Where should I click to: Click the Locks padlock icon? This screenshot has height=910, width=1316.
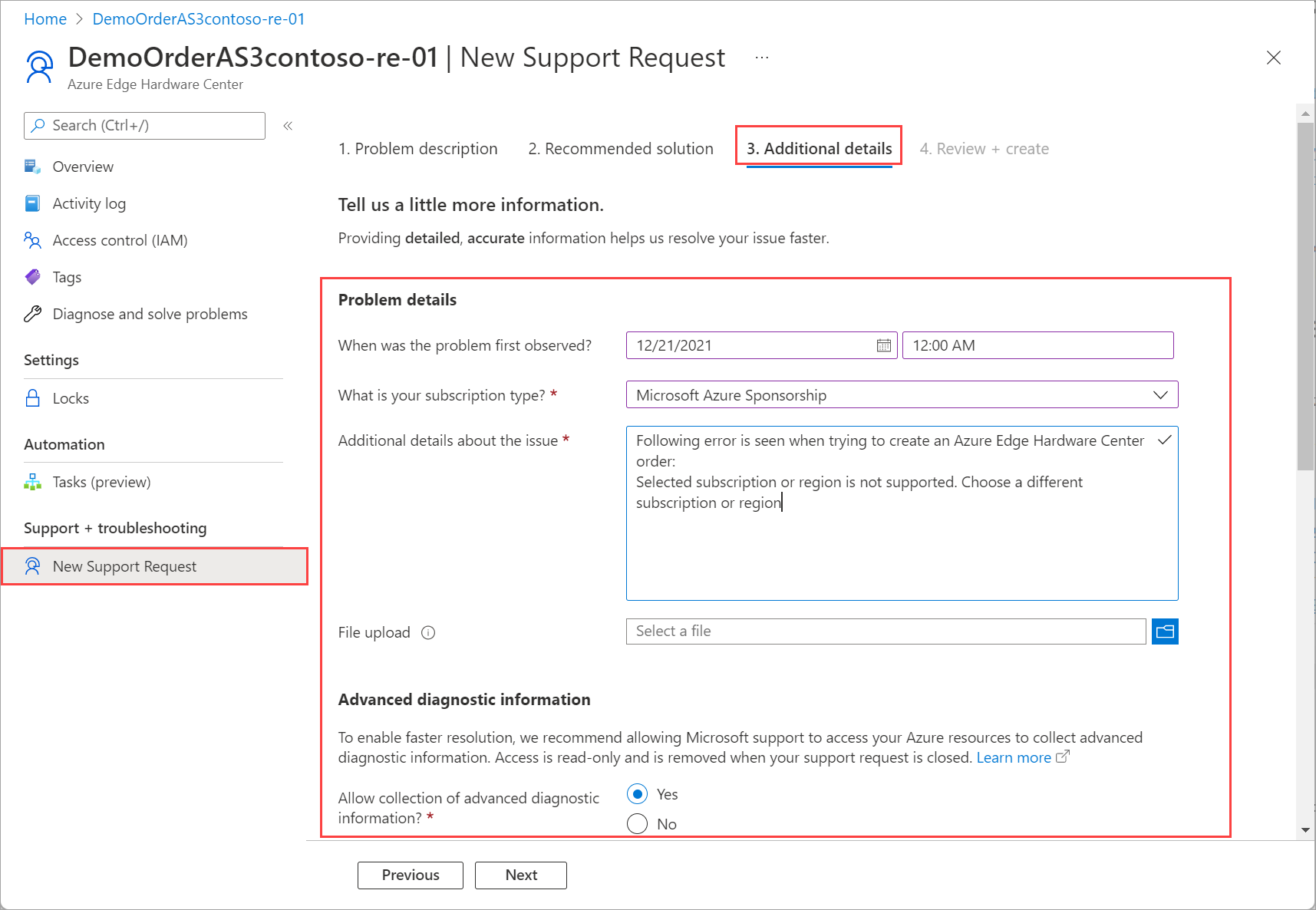(x=32, y=398)
